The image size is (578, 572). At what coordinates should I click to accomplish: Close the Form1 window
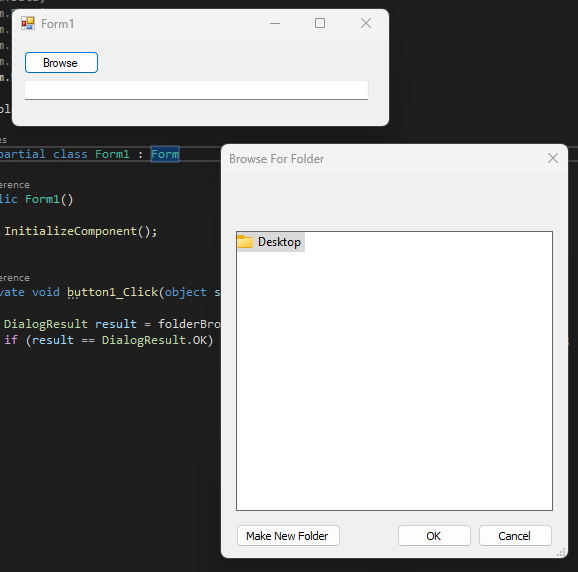(366, 24)
